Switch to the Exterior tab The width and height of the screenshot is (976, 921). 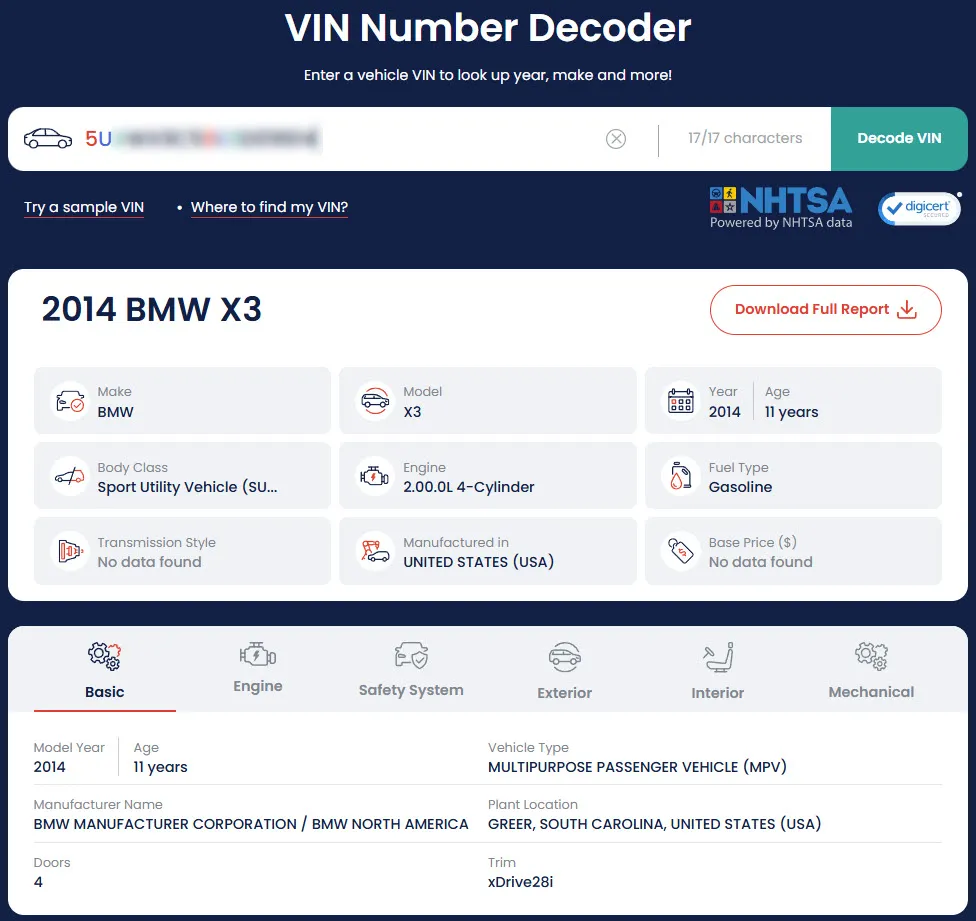[565, 670]
